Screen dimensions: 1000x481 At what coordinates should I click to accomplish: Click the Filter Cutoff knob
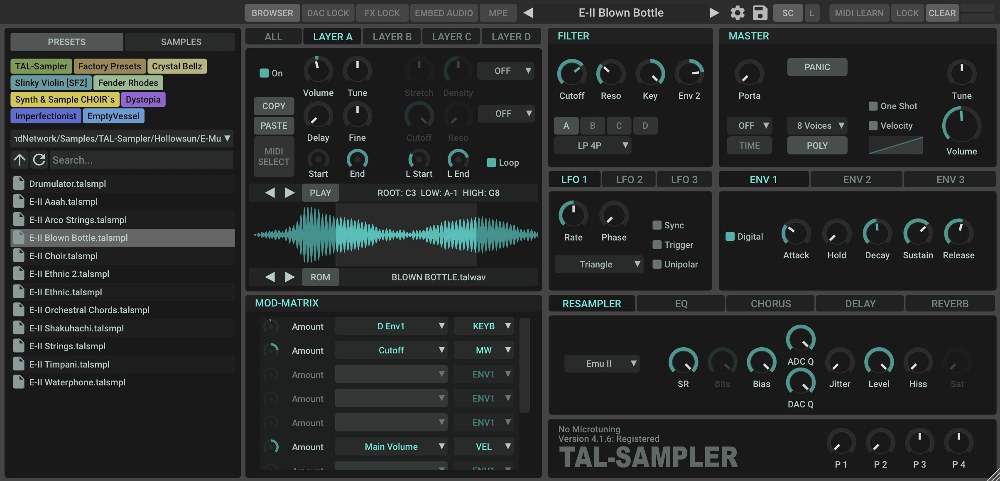(572, 73)
